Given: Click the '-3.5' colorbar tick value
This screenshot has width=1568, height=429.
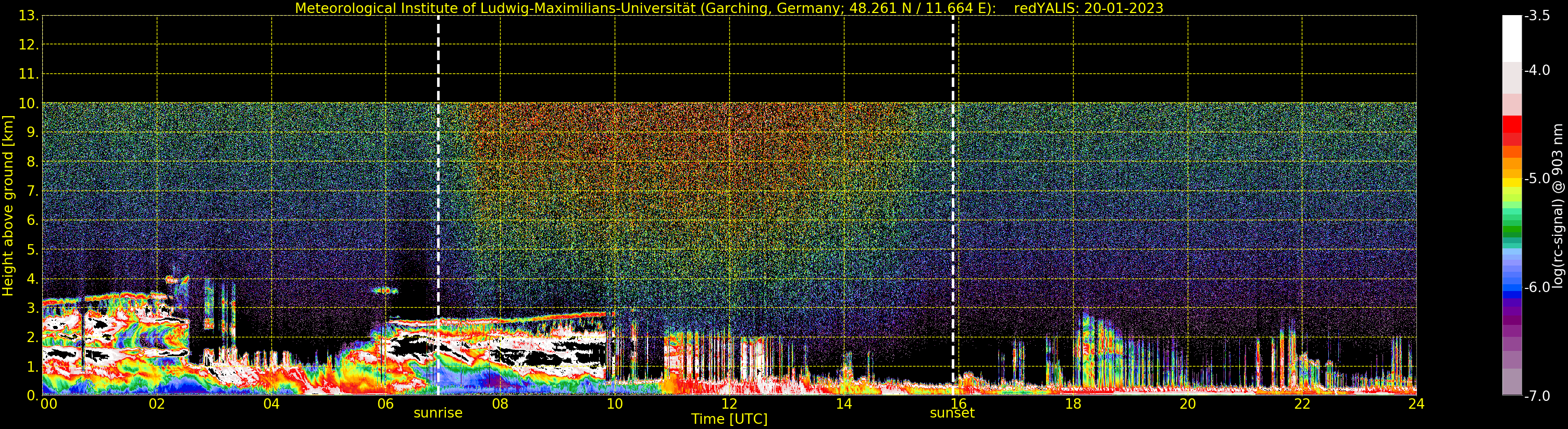Looking at the screenshot, I should 1537,16.
